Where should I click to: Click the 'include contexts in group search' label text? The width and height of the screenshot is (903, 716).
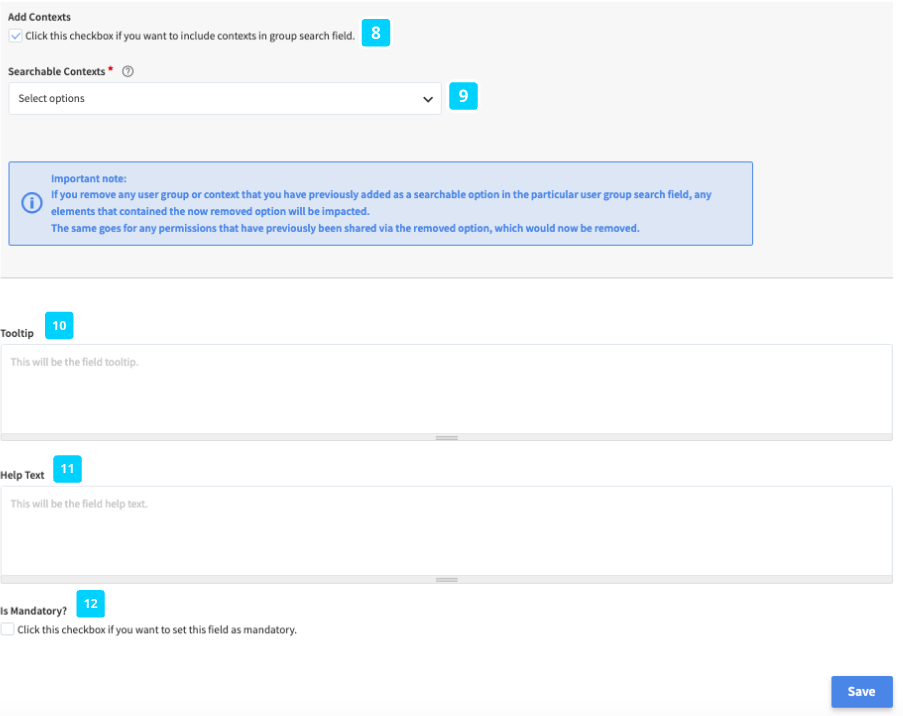point(189,36)
